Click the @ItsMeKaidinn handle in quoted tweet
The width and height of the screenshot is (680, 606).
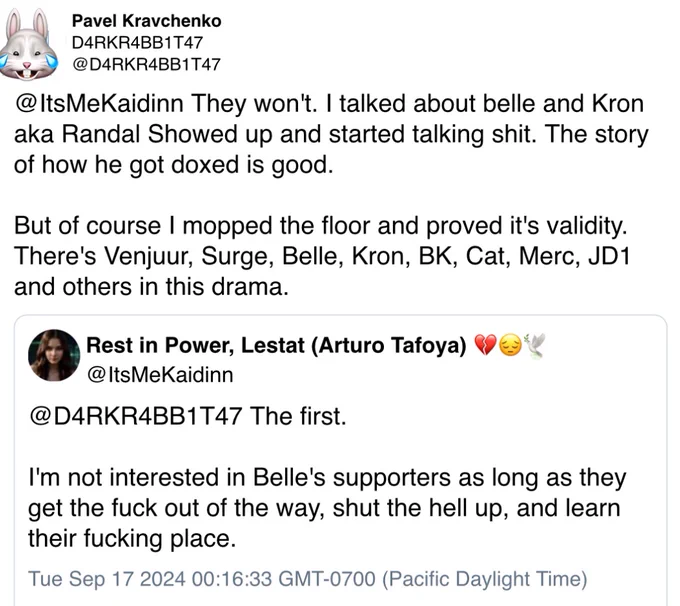click(160, 375)
